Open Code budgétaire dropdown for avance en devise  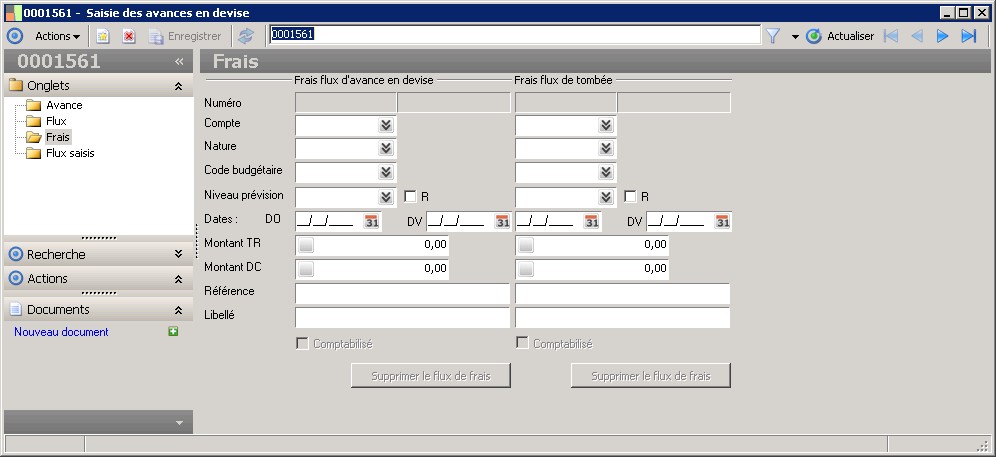[x=386, y=172]
